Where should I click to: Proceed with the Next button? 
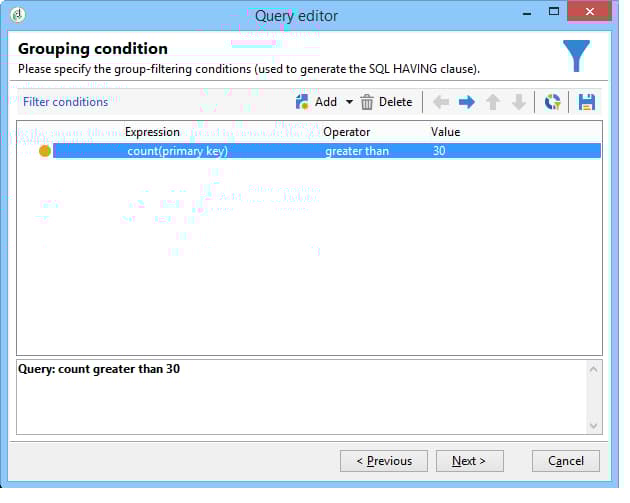[x=470, y=461]
